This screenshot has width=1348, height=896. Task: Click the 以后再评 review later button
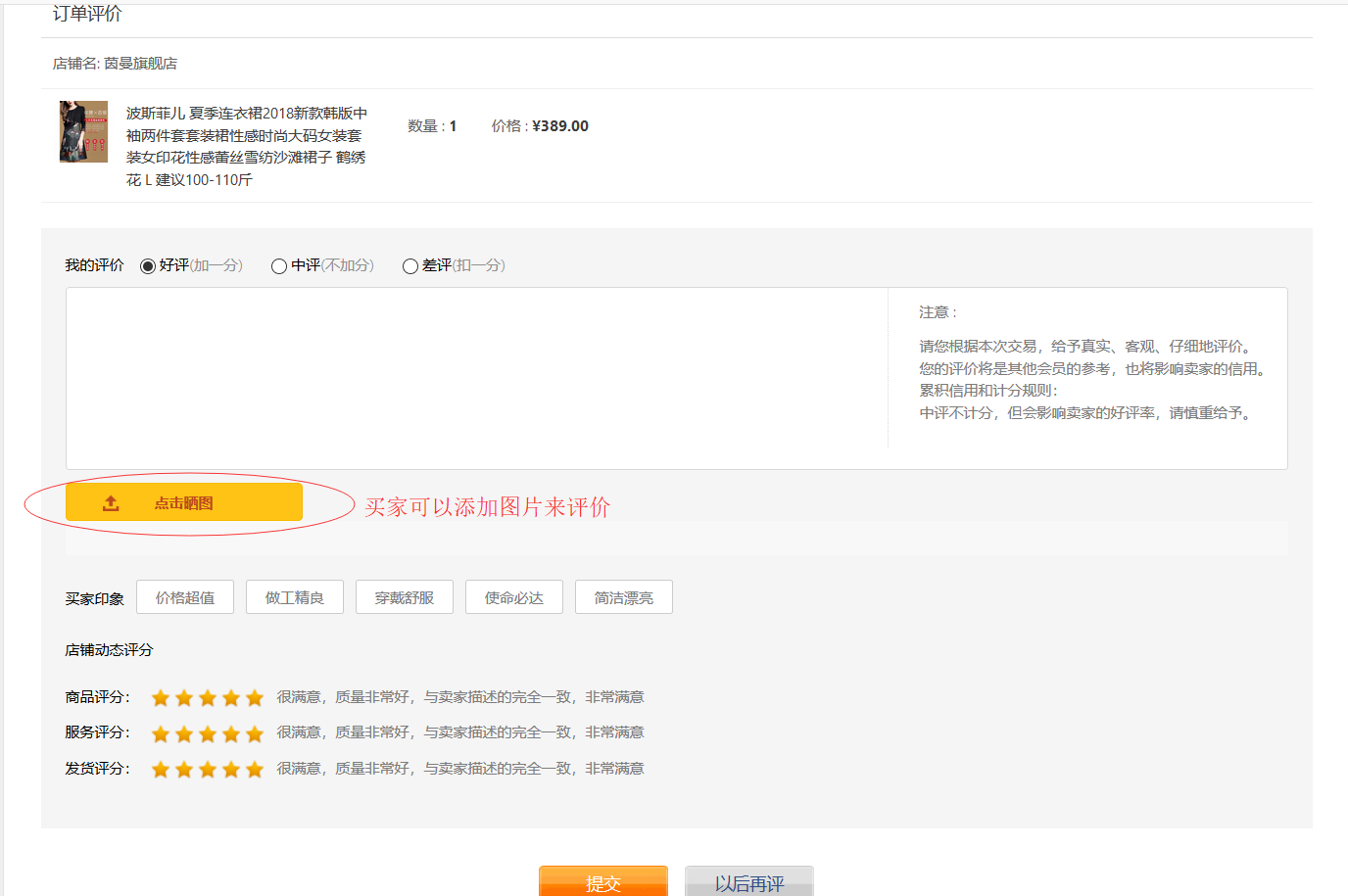pos(749,881)
